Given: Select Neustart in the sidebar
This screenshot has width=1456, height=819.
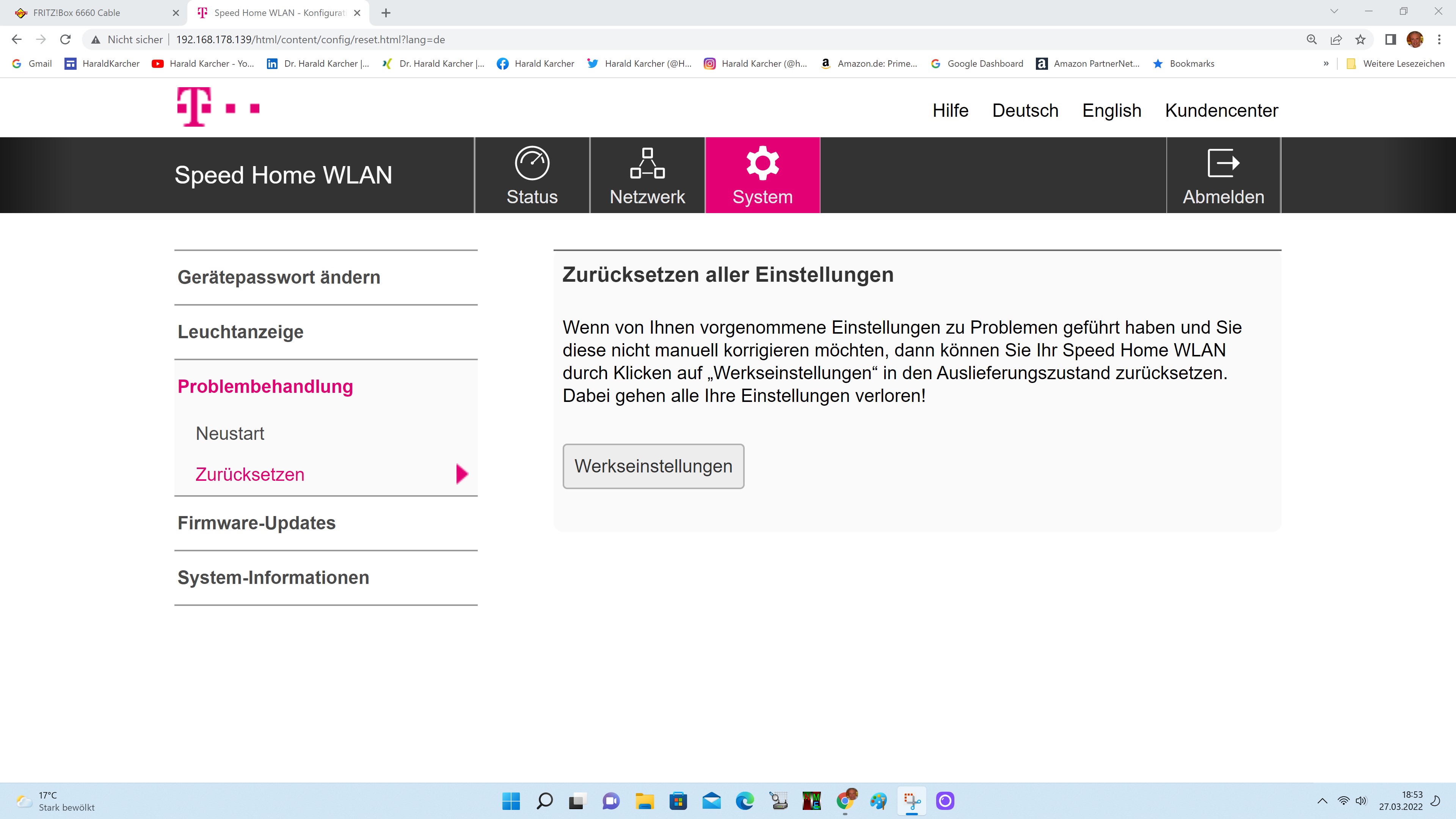Looking at the screenshot, I should click(230, 433).
